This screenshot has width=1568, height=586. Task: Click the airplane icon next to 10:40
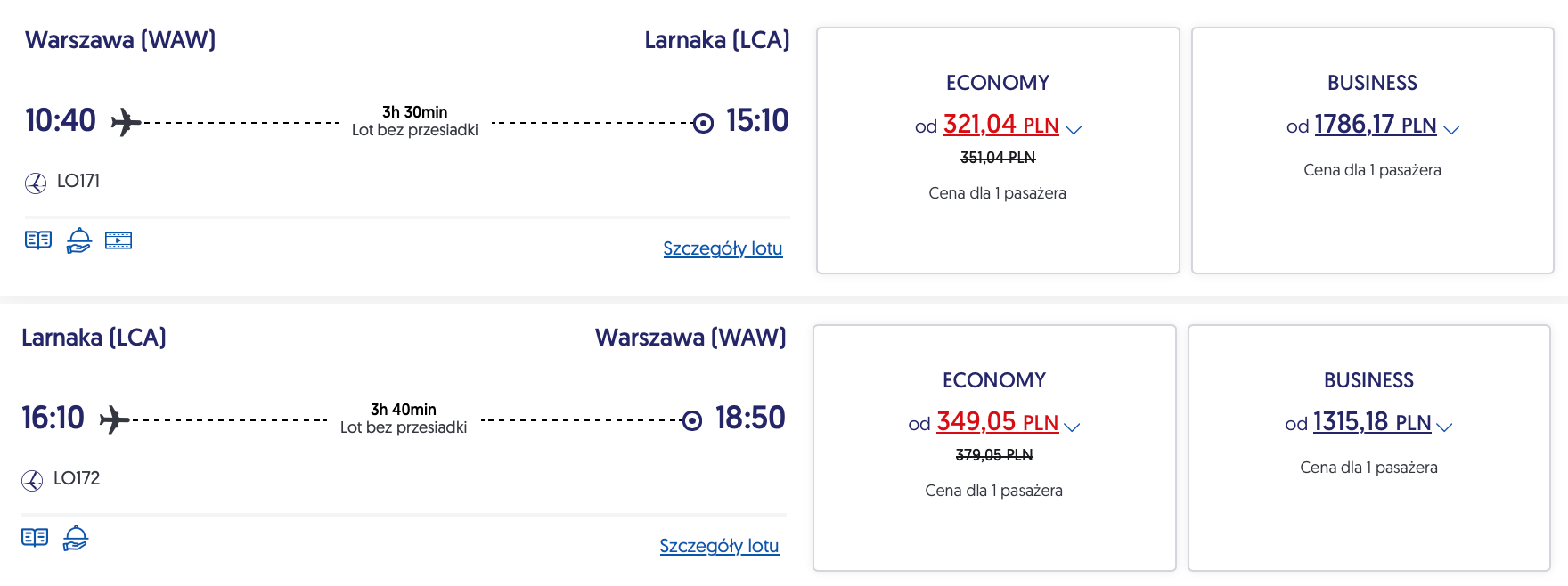[126, 122]
